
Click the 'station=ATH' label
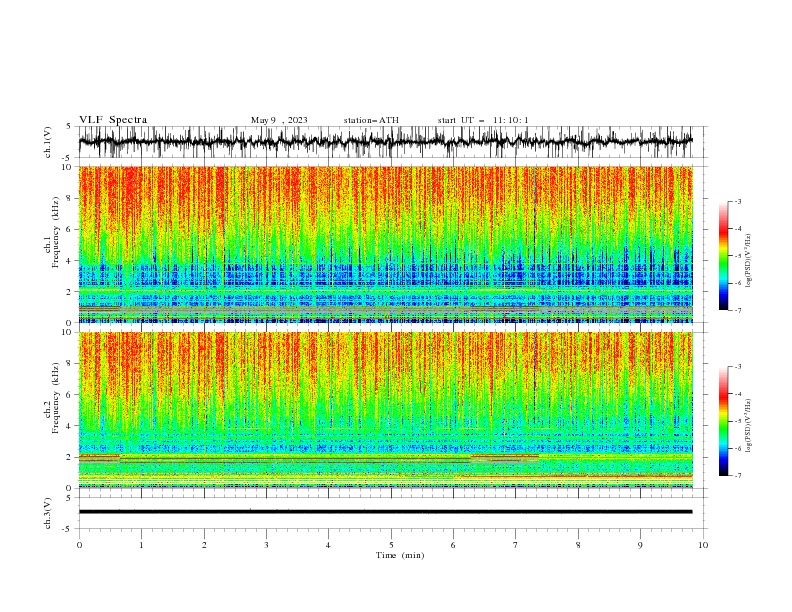pyautogui.click(x=371, y=120)
